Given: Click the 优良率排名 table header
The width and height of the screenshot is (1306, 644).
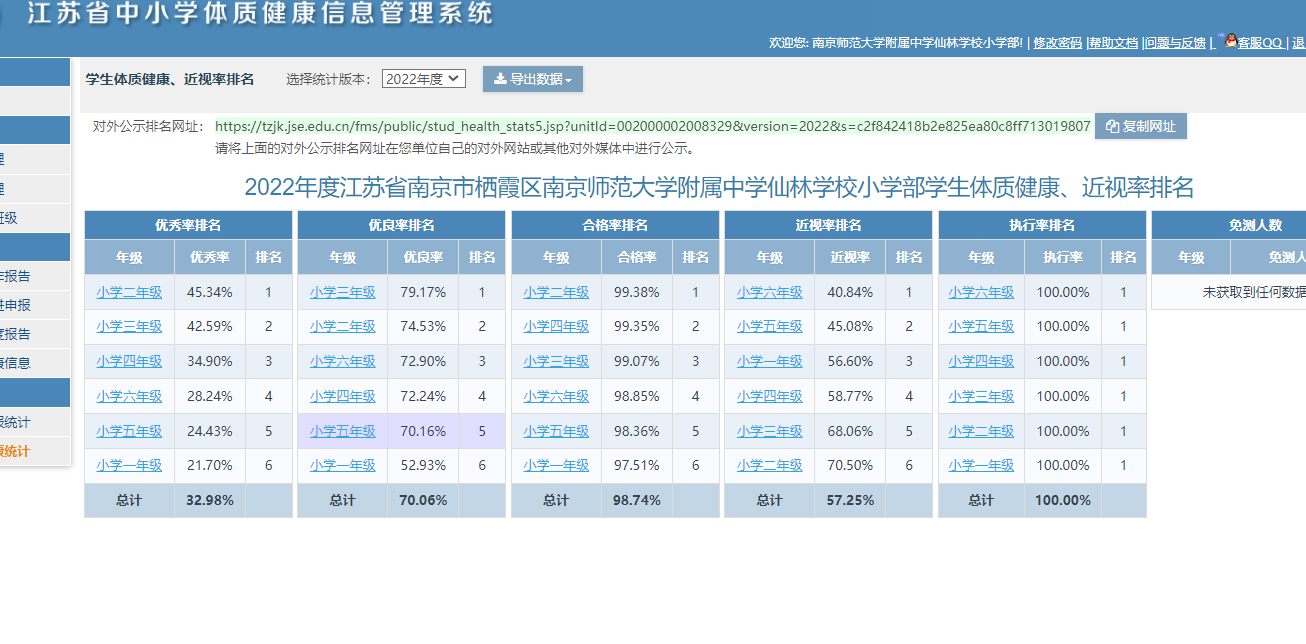Looking at the screenshot, I should pos(402,225).
